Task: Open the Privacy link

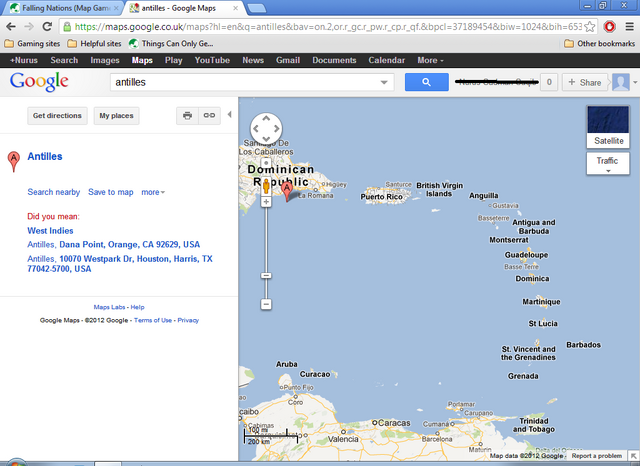Action: [188, 320]
